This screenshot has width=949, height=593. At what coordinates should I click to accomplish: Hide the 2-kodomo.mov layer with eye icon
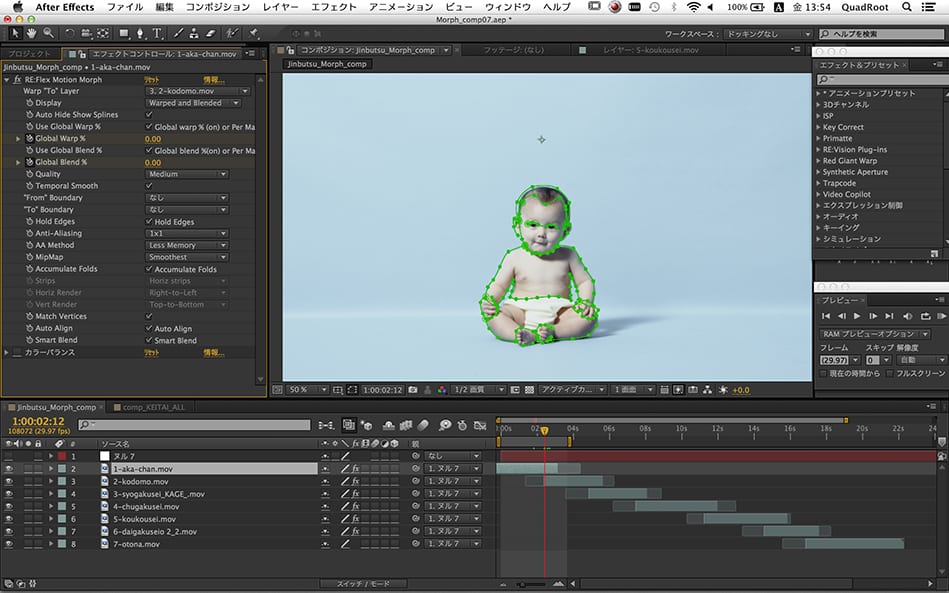click(x=8, y=481)
